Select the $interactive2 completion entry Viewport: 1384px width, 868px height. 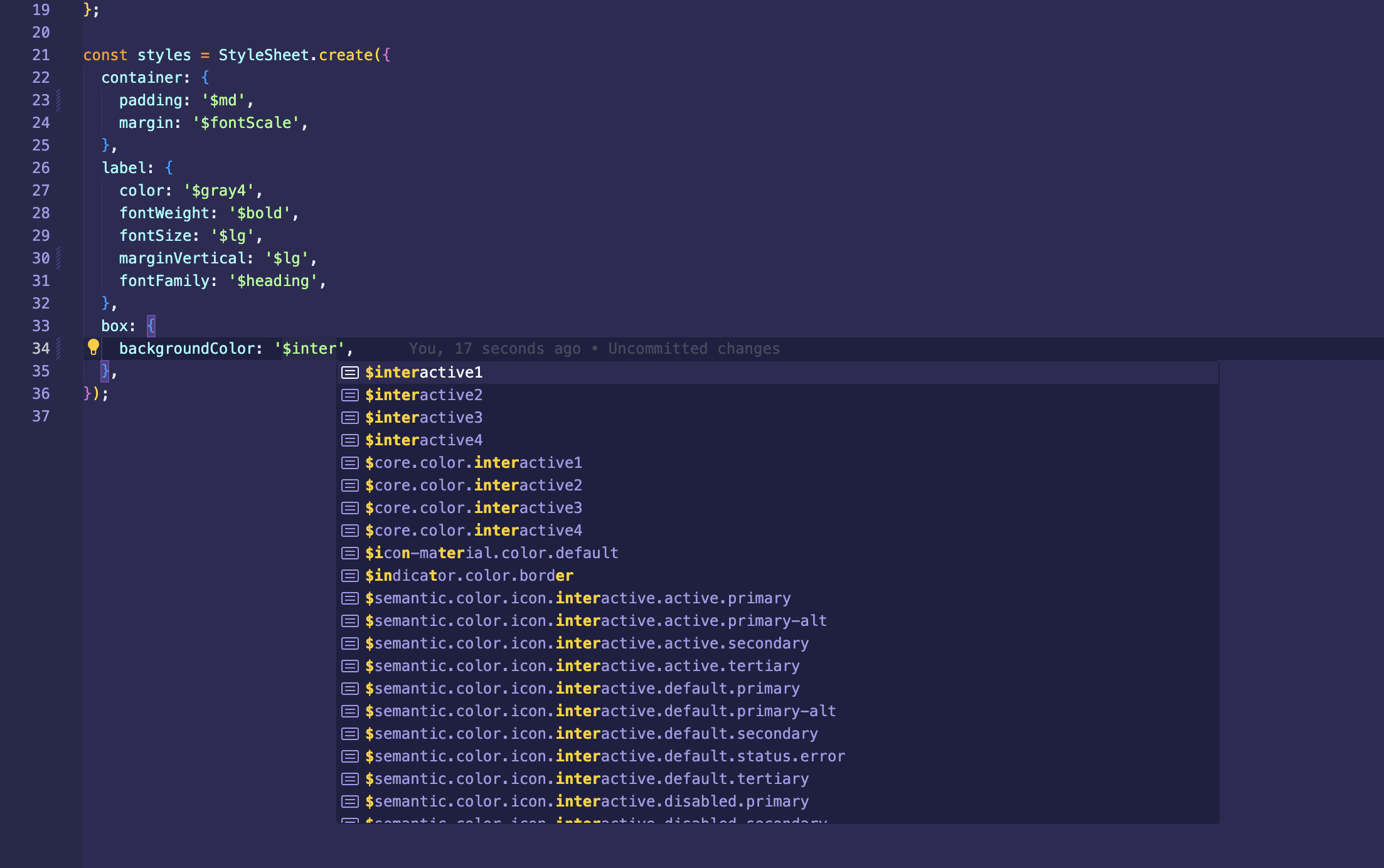click(423, 394)
